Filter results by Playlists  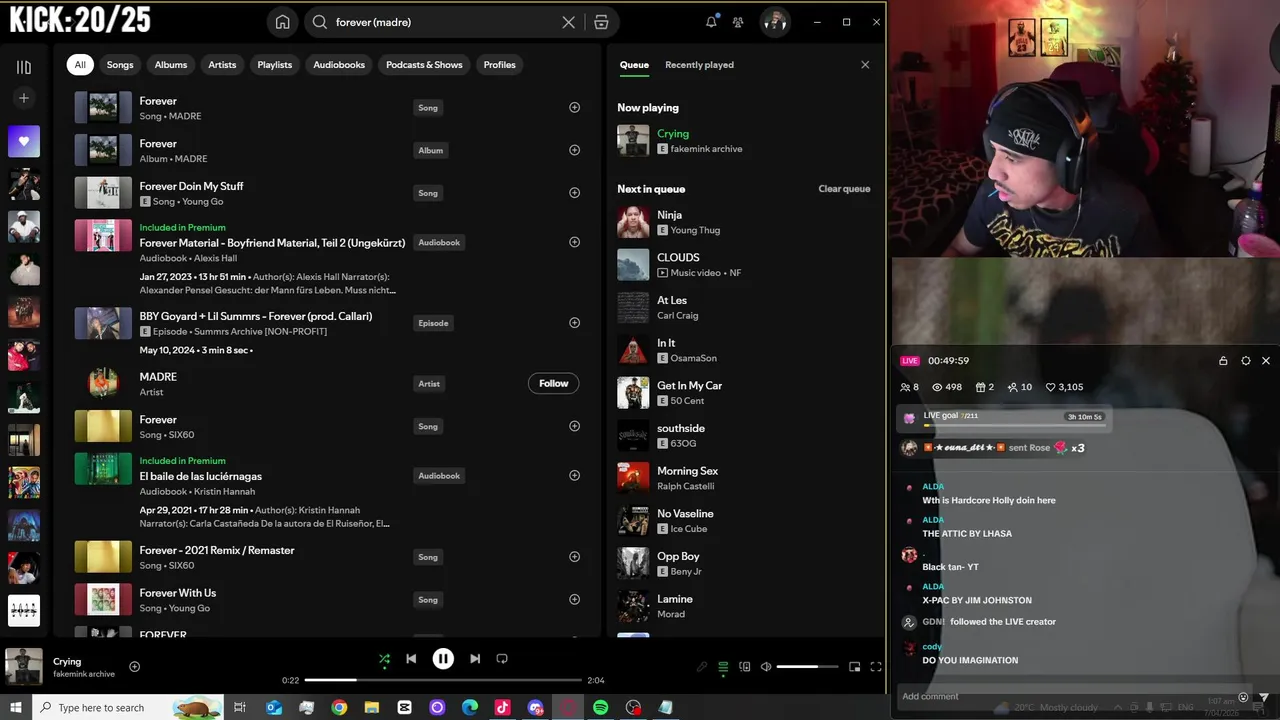275,65
